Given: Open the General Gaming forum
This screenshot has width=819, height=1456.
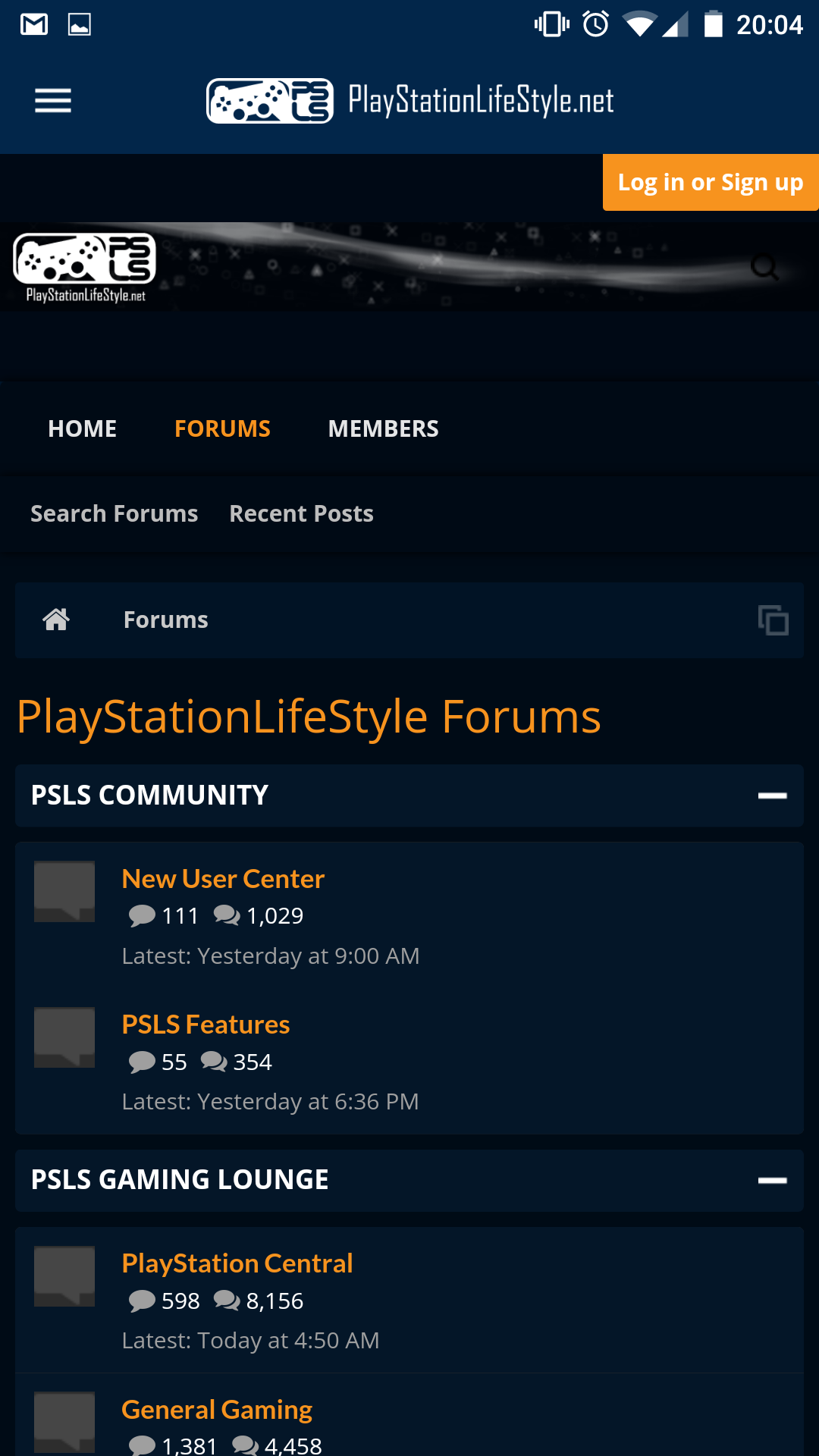Looking at the screenshot, I should click(x=217, y=1410).
